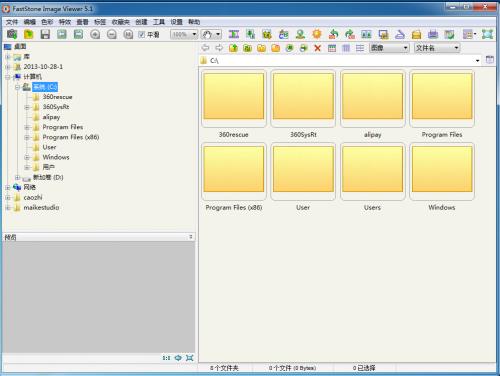Image resolution: width=500 pixels, height=376 pixels.
Task: Open the 收藏夹 favorites menu
Action: (x=120, y=22)
